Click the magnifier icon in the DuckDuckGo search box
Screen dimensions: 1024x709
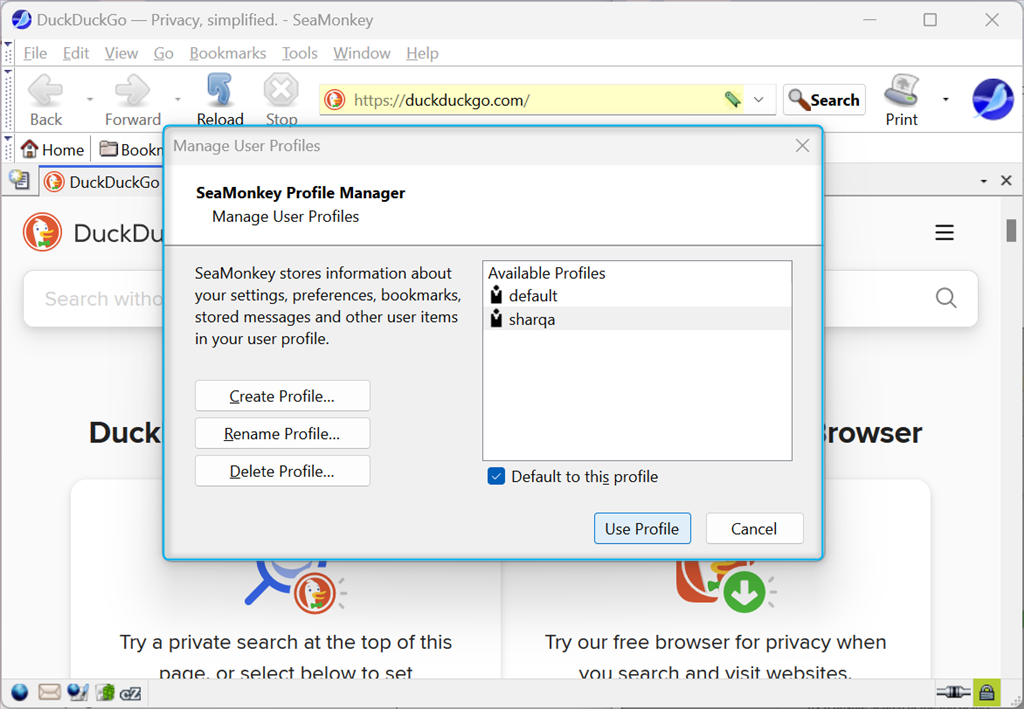pyautogui.click(x=946, y=298)
